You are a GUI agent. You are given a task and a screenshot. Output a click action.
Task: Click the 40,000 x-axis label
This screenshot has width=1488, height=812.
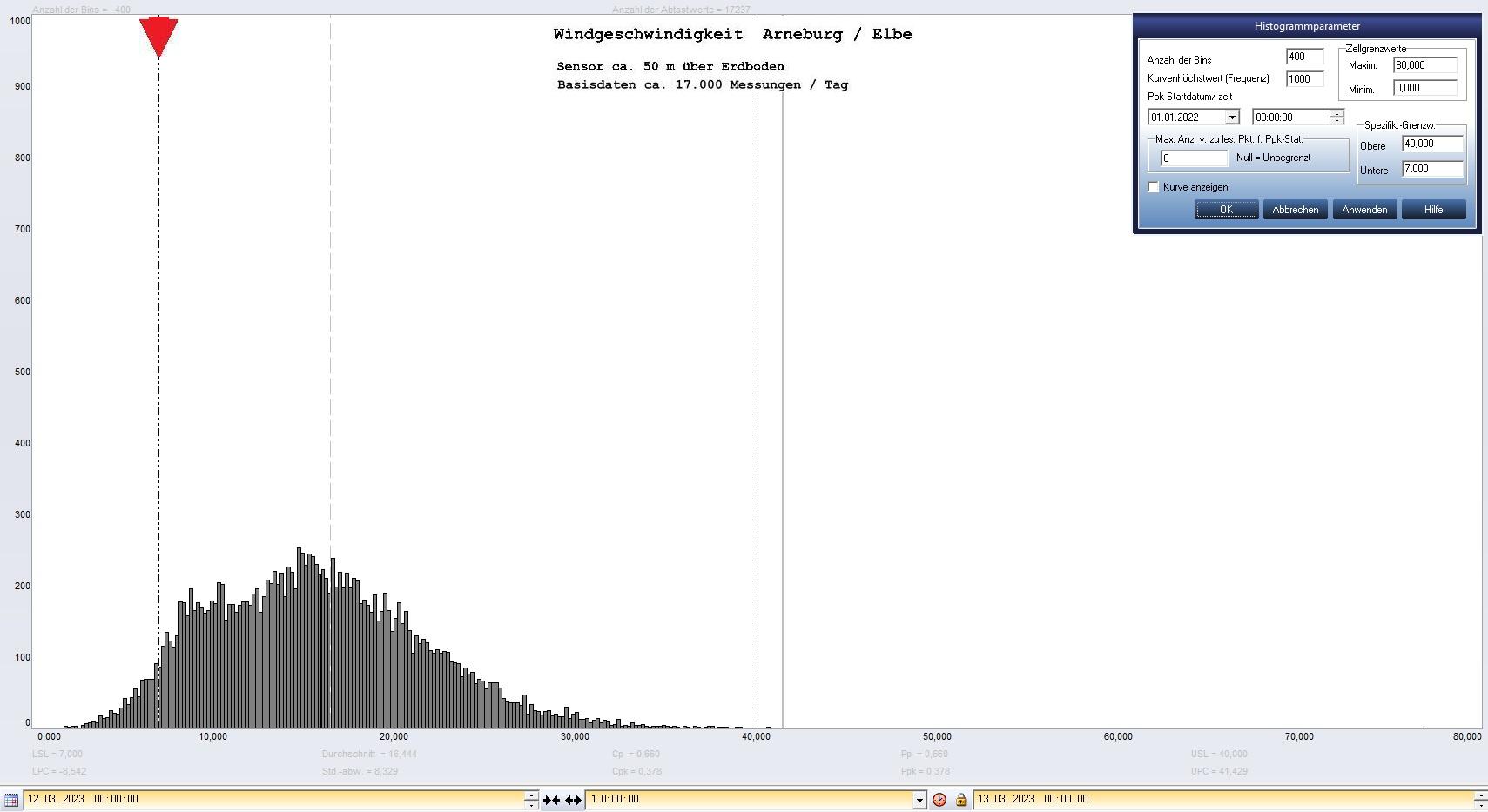(756, 737)
